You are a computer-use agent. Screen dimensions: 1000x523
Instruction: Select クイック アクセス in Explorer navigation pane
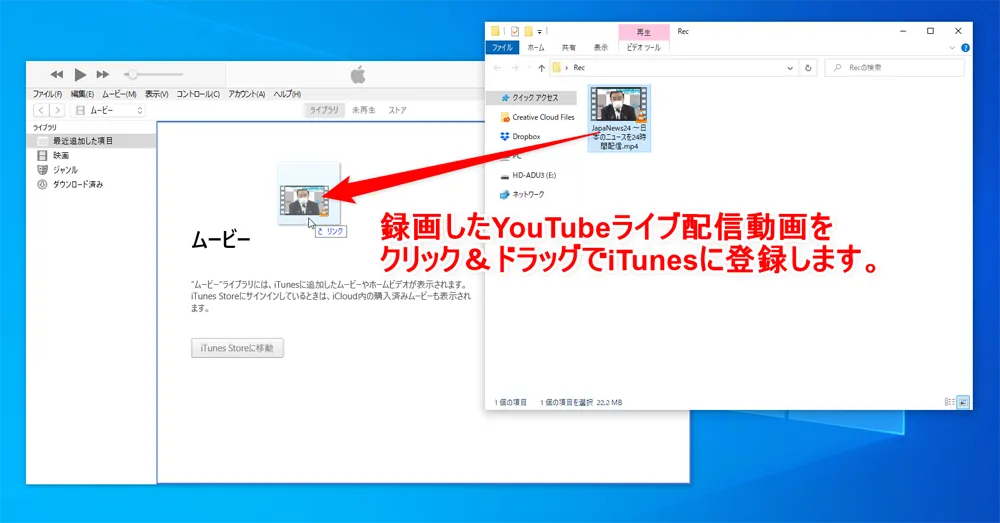(x=531, y=98)
